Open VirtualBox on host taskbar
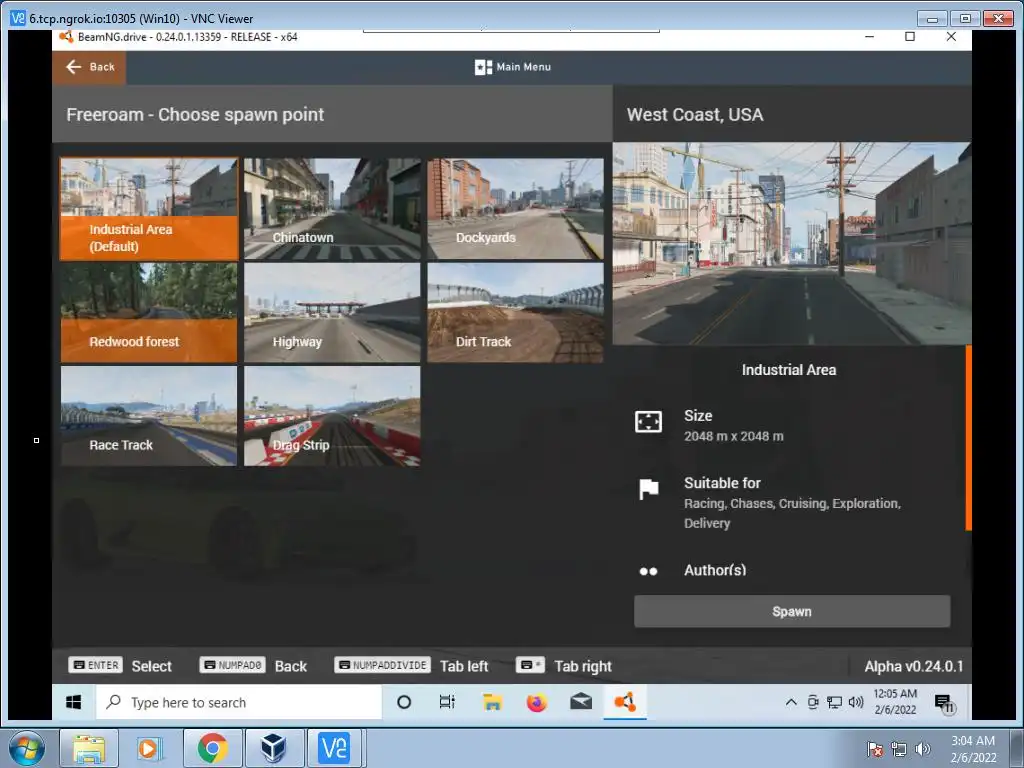The height and width of the screenshot is (768, 1024). 273,748
